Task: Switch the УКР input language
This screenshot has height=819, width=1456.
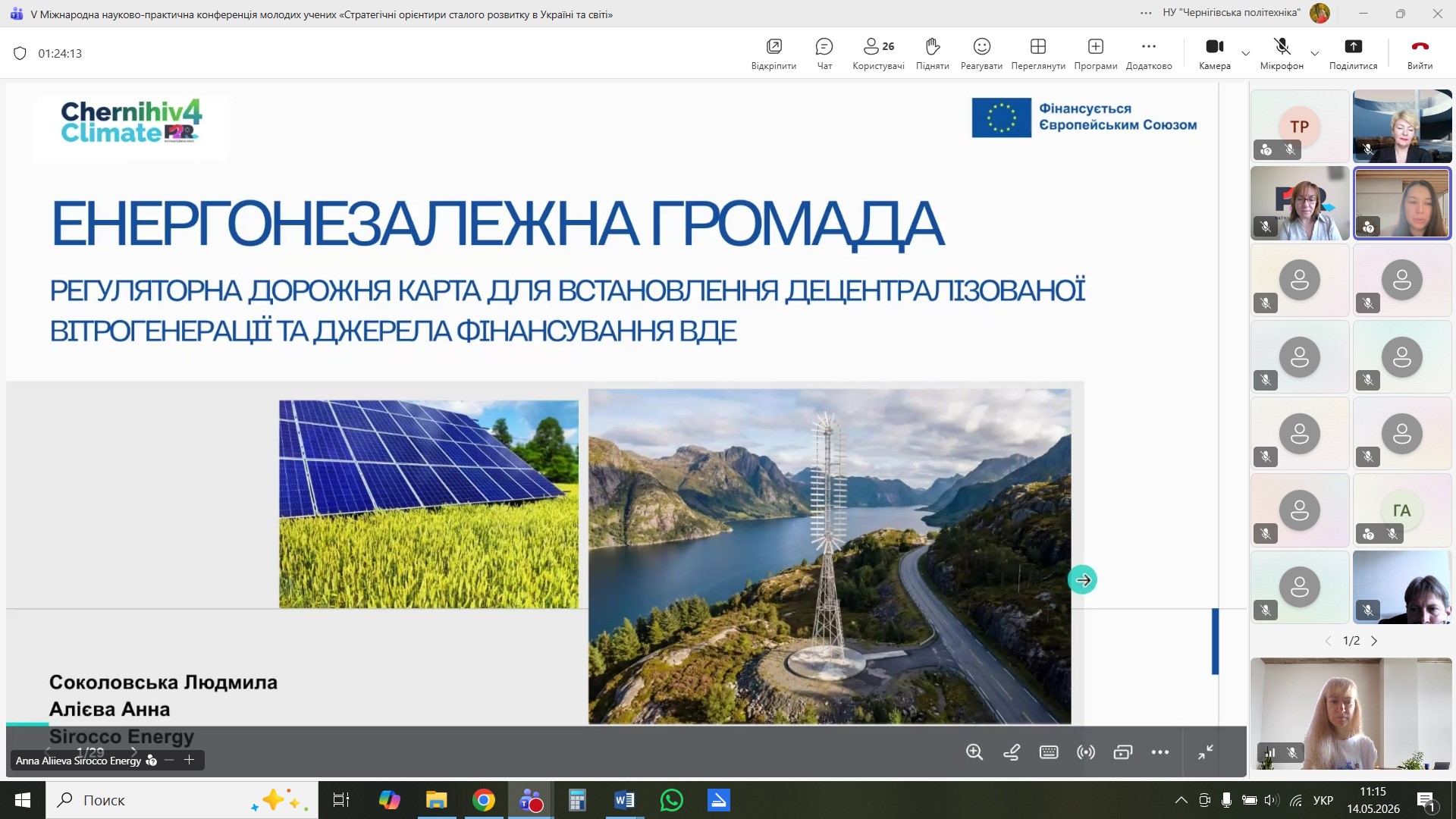Action: [x=1323, y=800]
